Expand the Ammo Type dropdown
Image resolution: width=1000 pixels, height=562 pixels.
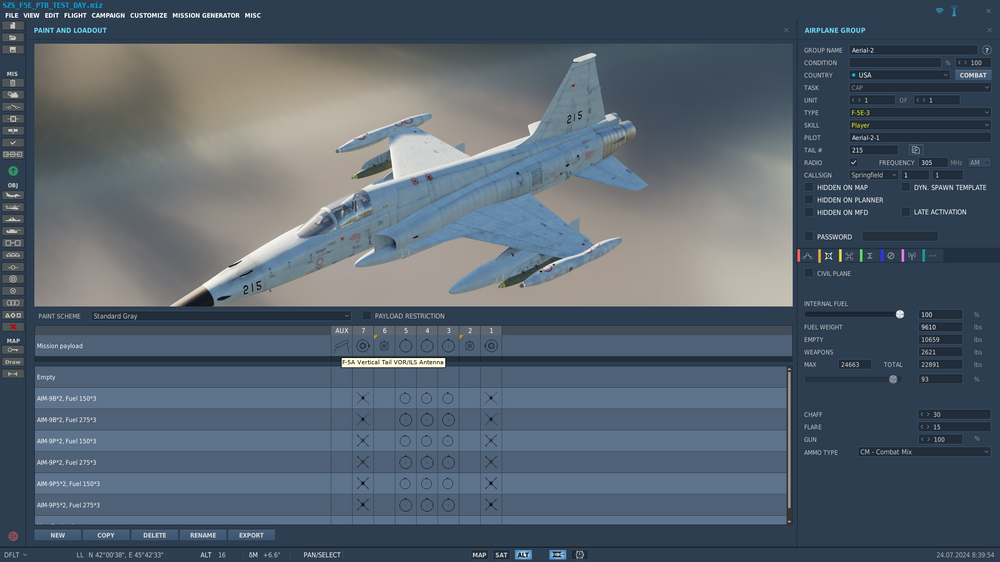[923, 452]
